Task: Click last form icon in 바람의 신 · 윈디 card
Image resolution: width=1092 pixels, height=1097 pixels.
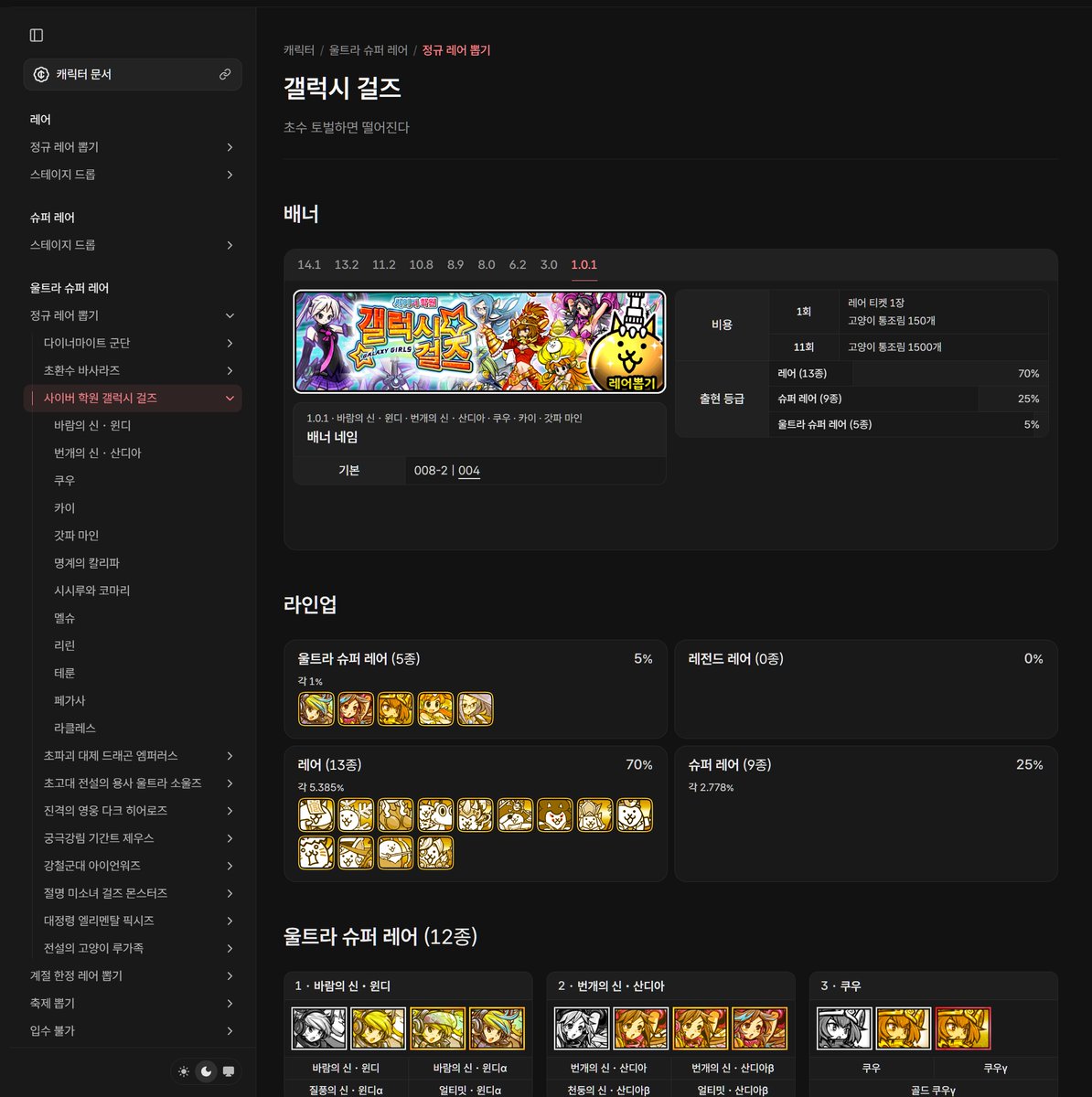Action: [498, 1028]
